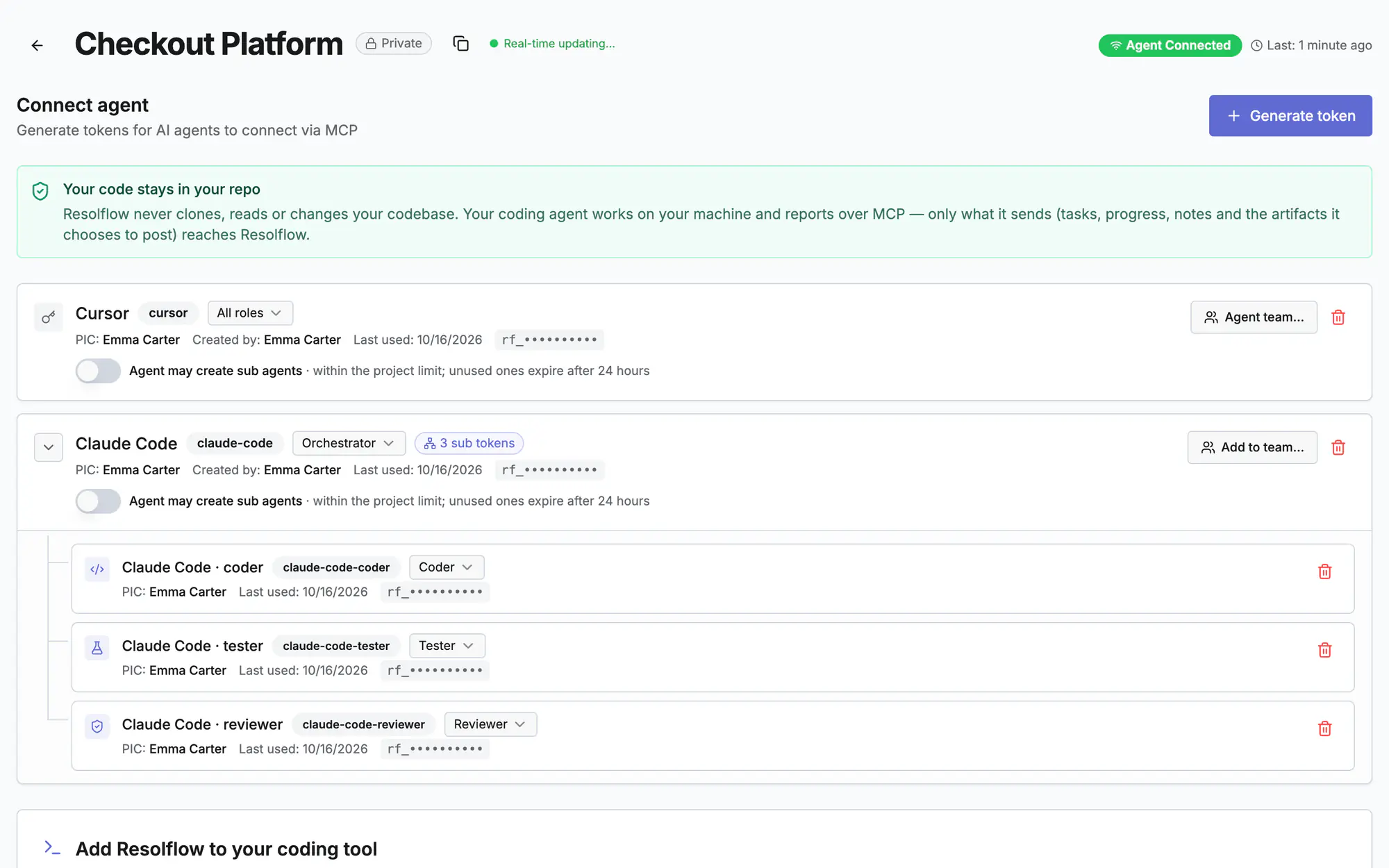
Task: Click the reviewer shield icon
Action: click(x=97, y=726)
